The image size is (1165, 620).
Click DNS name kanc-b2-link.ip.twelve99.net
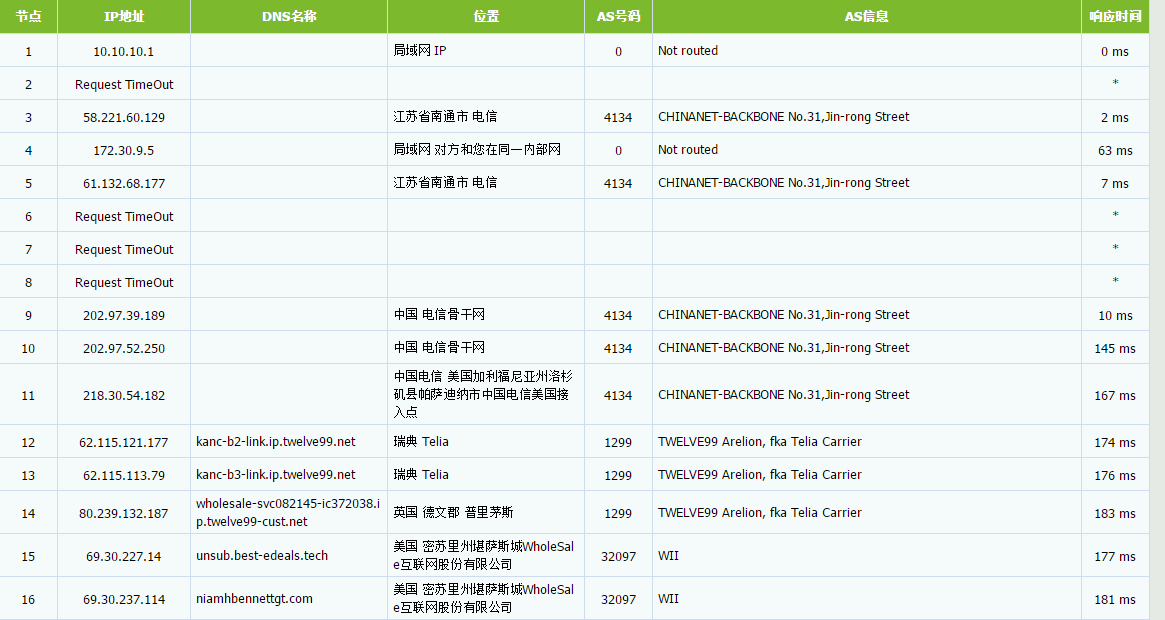tap(276, 442)
